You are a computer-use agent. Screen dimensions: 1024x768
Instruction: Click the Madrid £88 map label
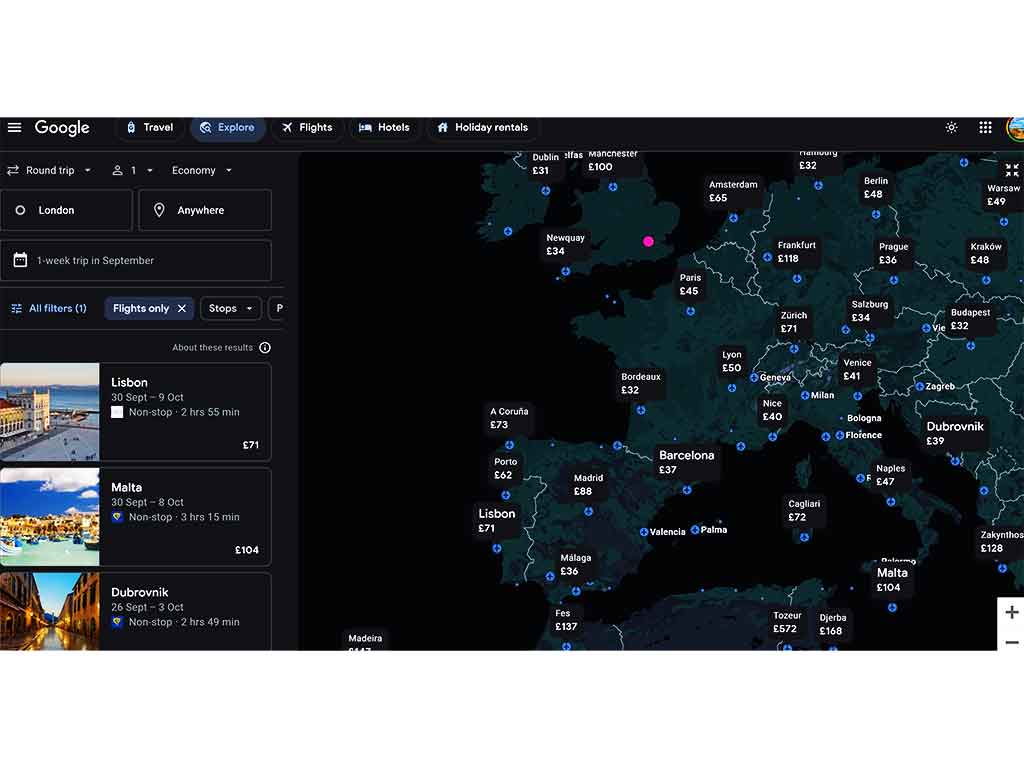[x=588, y=485]
